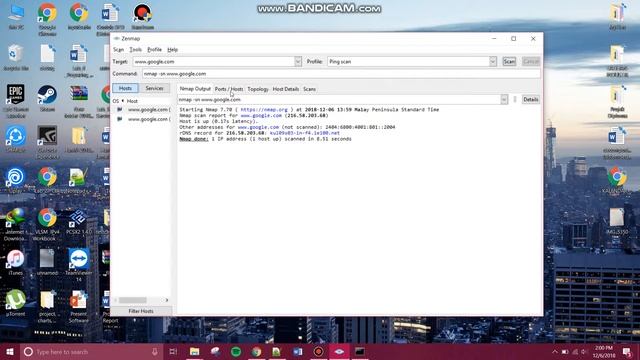Viewport: 640px width, 360px height.
Task: Open Task View from the taskbar
Action: pyautogui.click(x=173, y=351)
